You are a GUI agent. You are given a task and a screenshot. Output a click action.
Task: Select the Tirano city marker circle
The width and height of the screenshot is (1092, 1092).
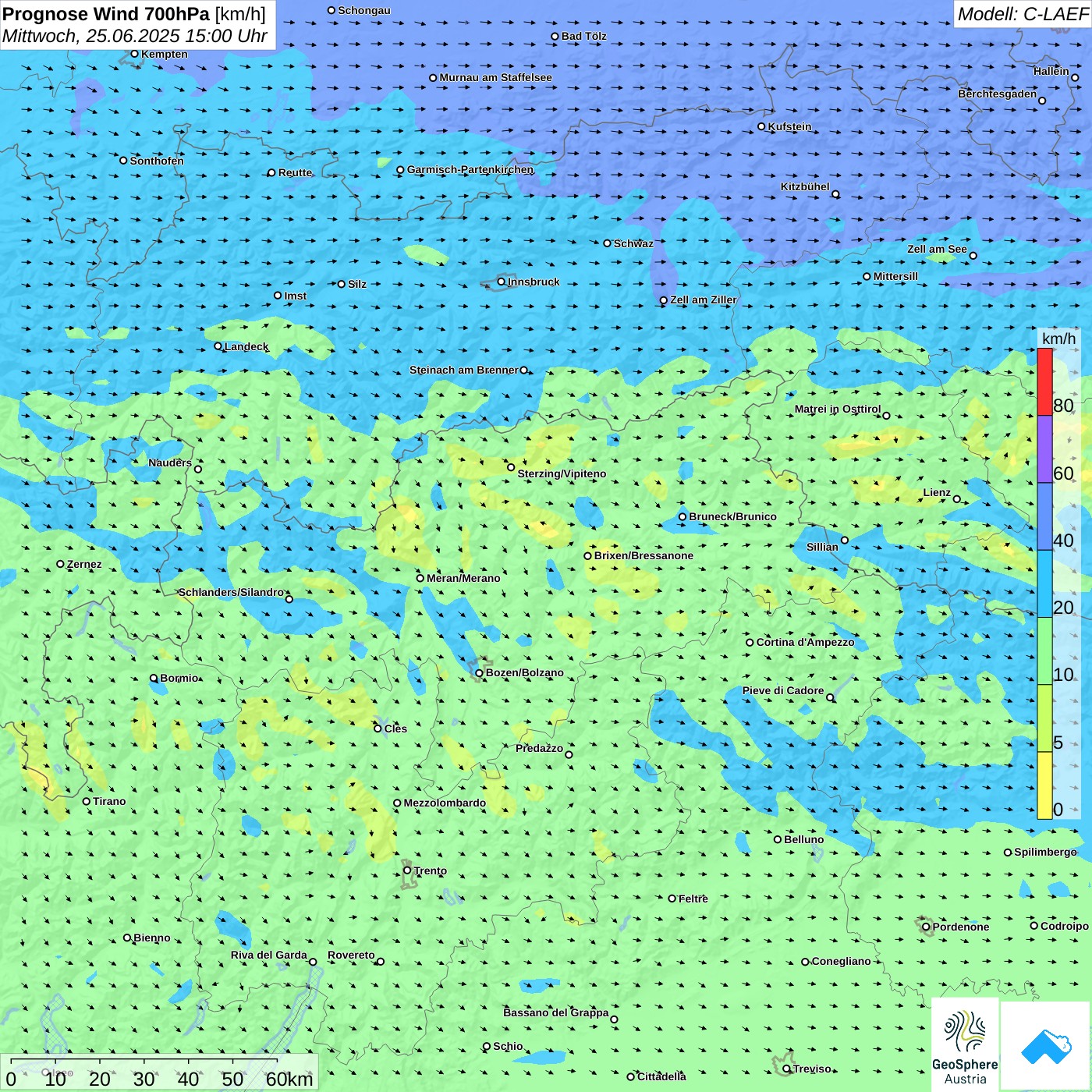click(87, 801)
